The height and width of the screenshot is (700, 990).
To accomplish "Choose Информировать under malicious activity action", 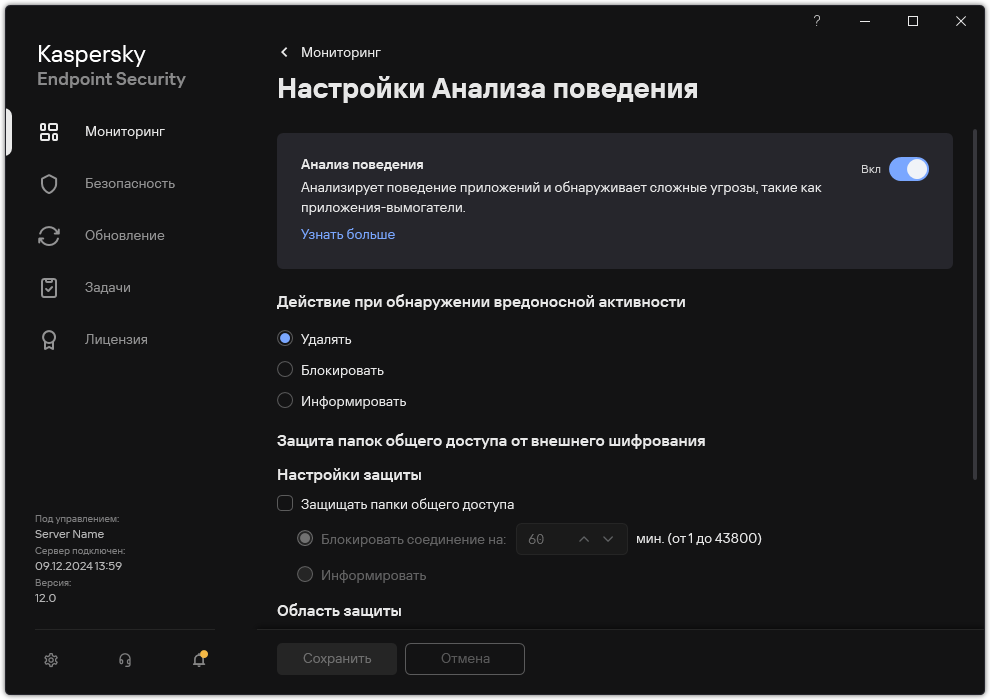I will pos(285,400).
